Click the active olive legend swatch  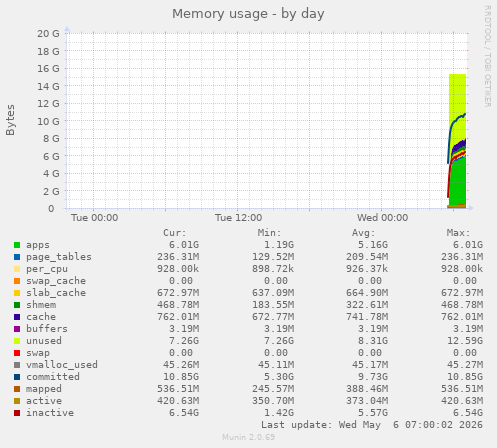click(x=17, y=401)
